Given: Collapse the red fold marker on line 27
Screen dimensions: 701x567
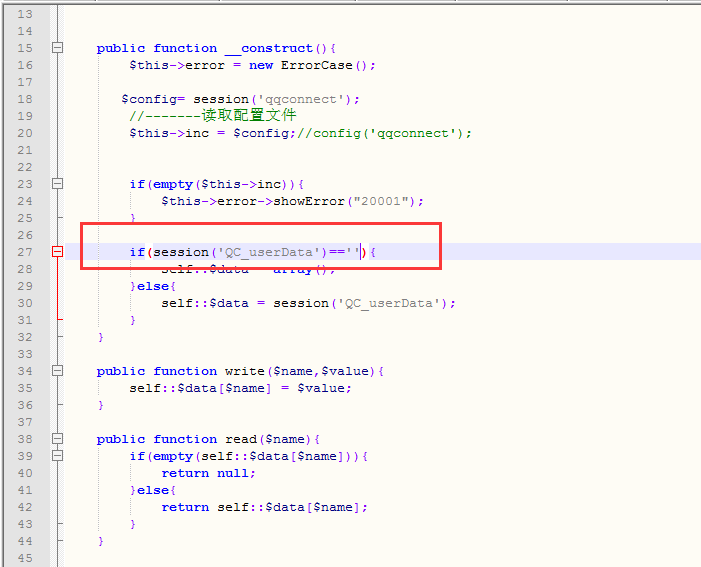Looking at the screenshot, I should pos(57,252).
